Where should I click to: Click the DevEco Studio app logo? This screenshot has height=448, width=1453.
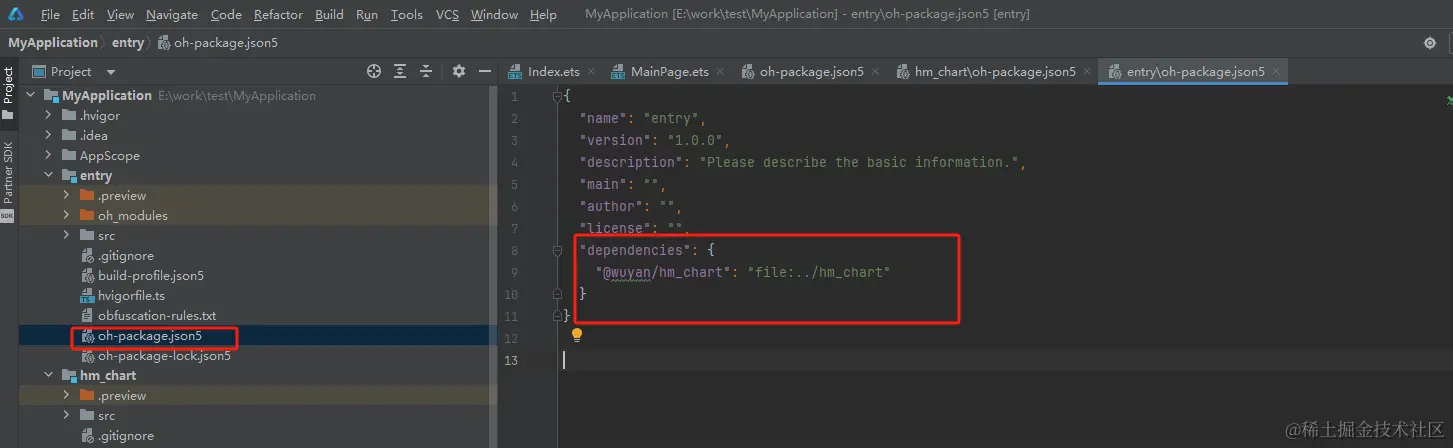16,14
